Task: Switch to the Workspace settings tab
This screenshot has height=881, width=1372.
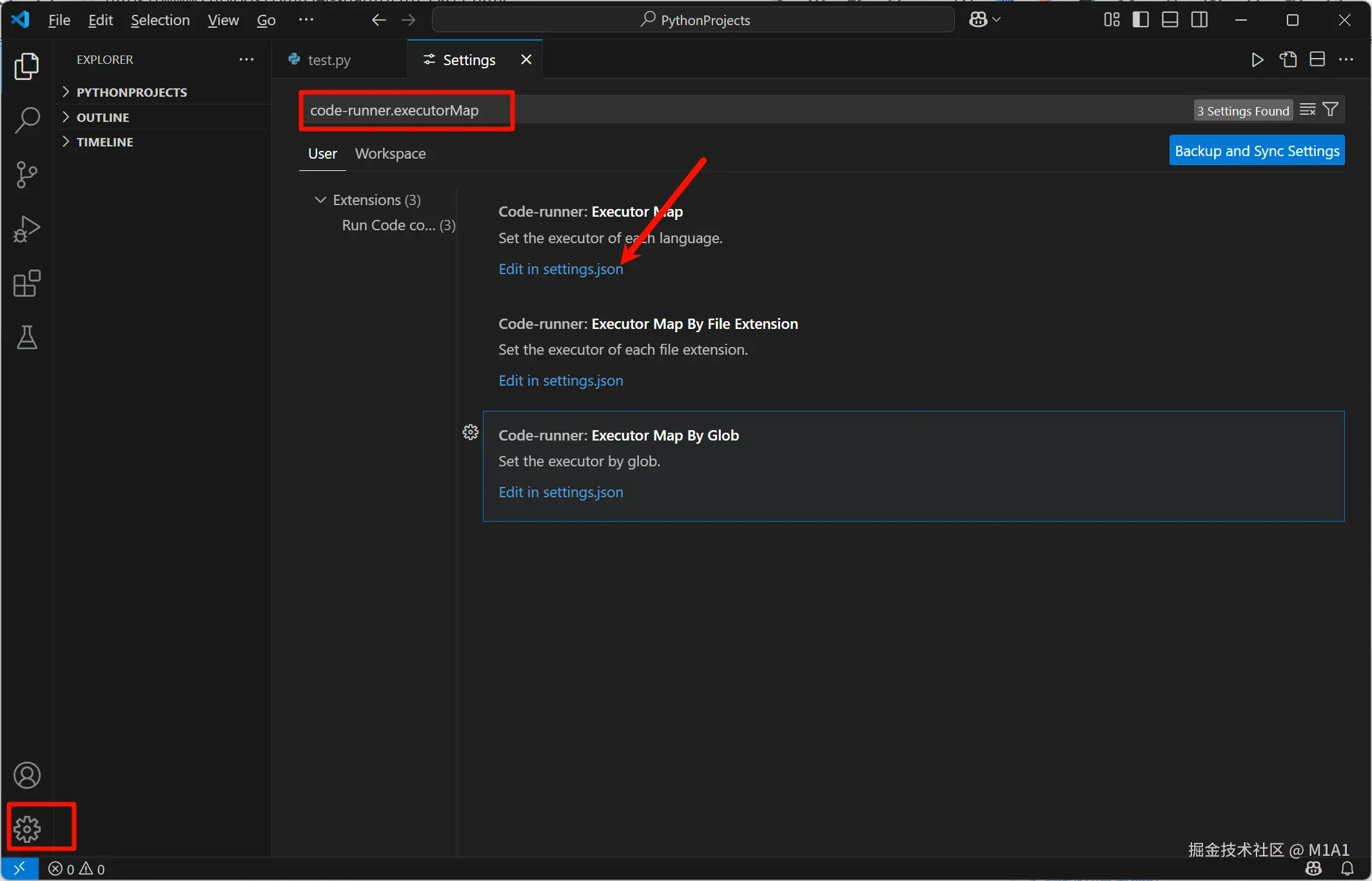Action: (x=390, y=153)
